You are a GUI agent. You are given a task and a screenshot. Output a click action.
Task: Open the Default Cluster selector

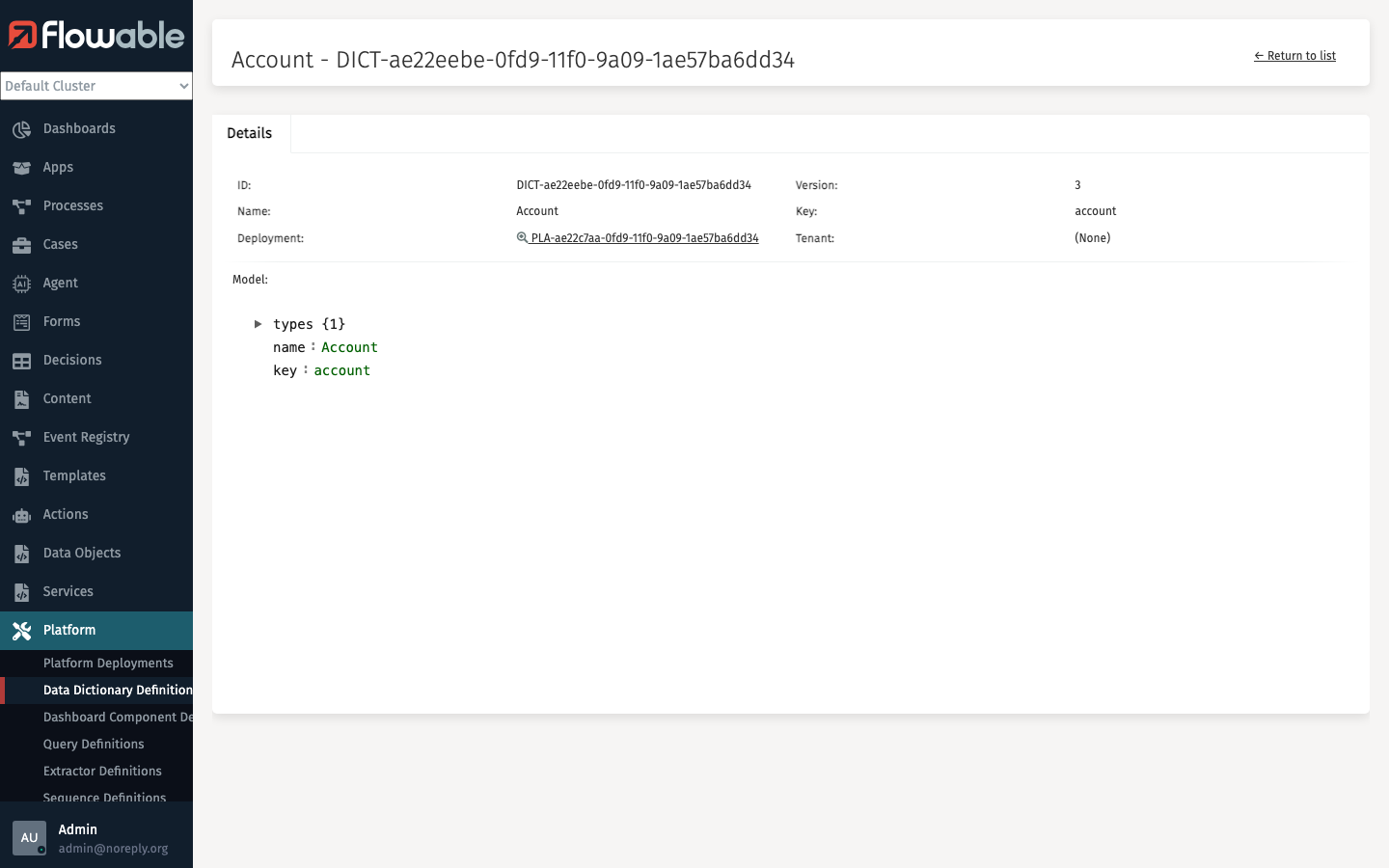(x=96, y=86)
